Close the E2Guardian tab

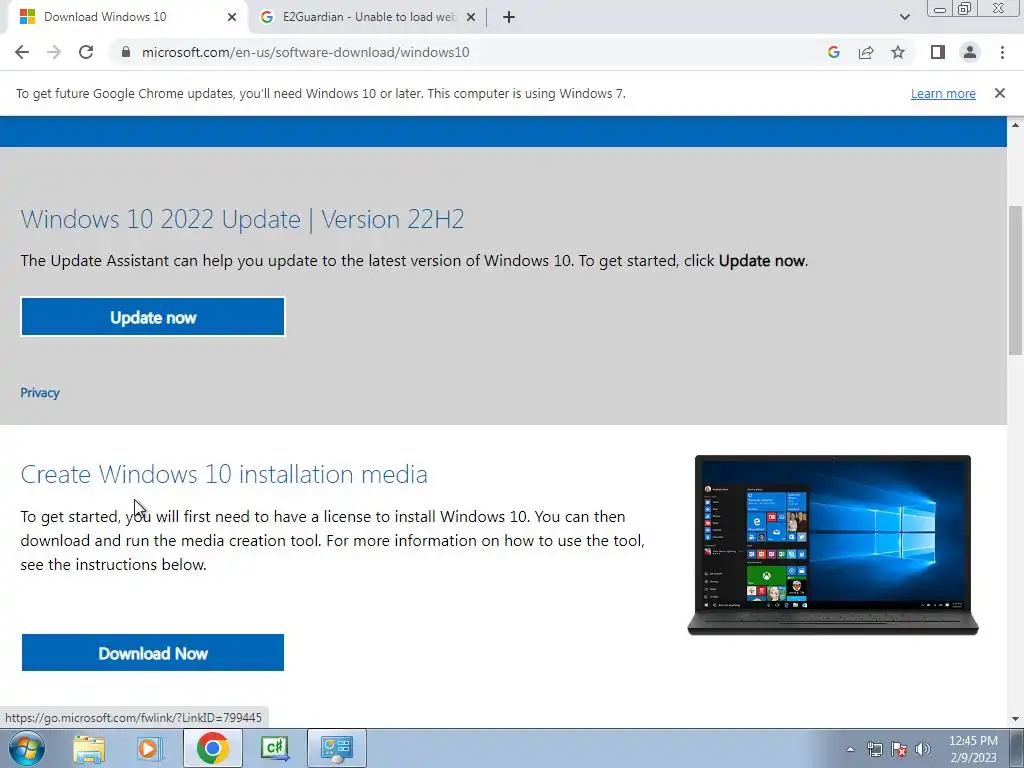[471, 17]
